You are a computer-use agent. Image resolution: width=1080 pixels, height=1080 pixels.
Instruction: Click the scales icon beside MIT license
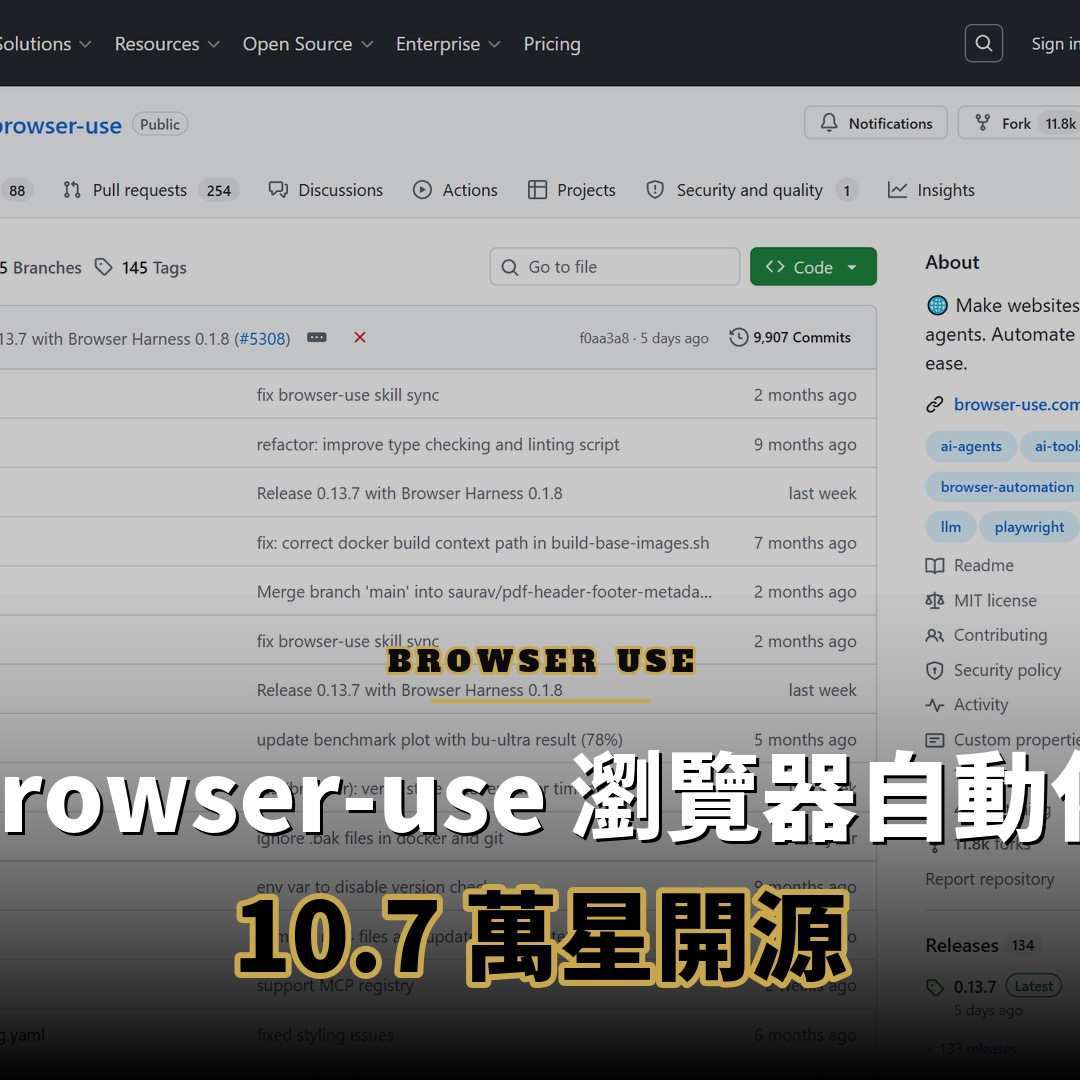[935, 601]
